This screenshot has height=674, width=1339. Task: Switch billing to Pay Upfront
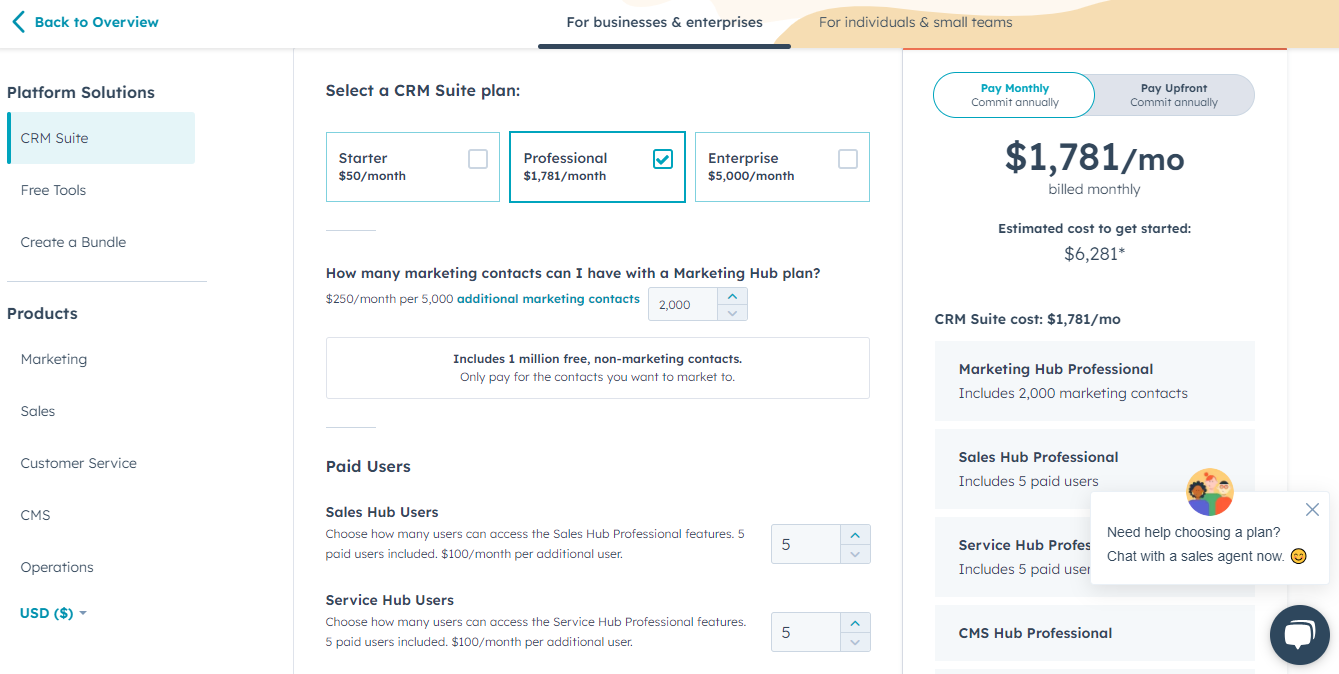1174,95
